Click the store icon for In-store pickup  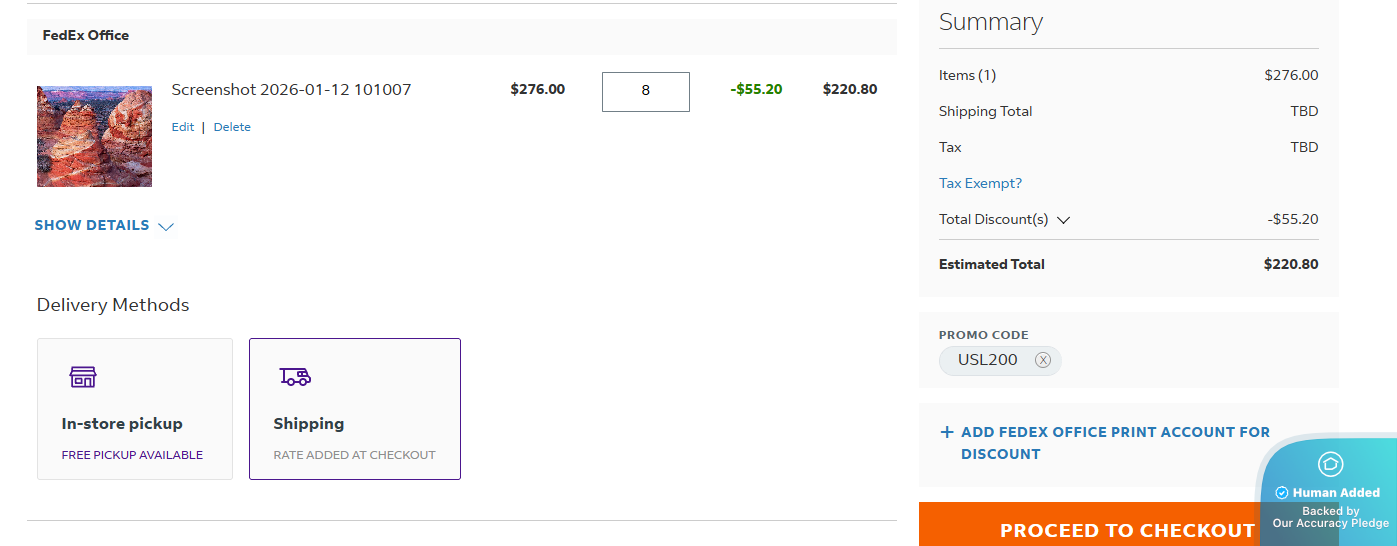(83, 377)
